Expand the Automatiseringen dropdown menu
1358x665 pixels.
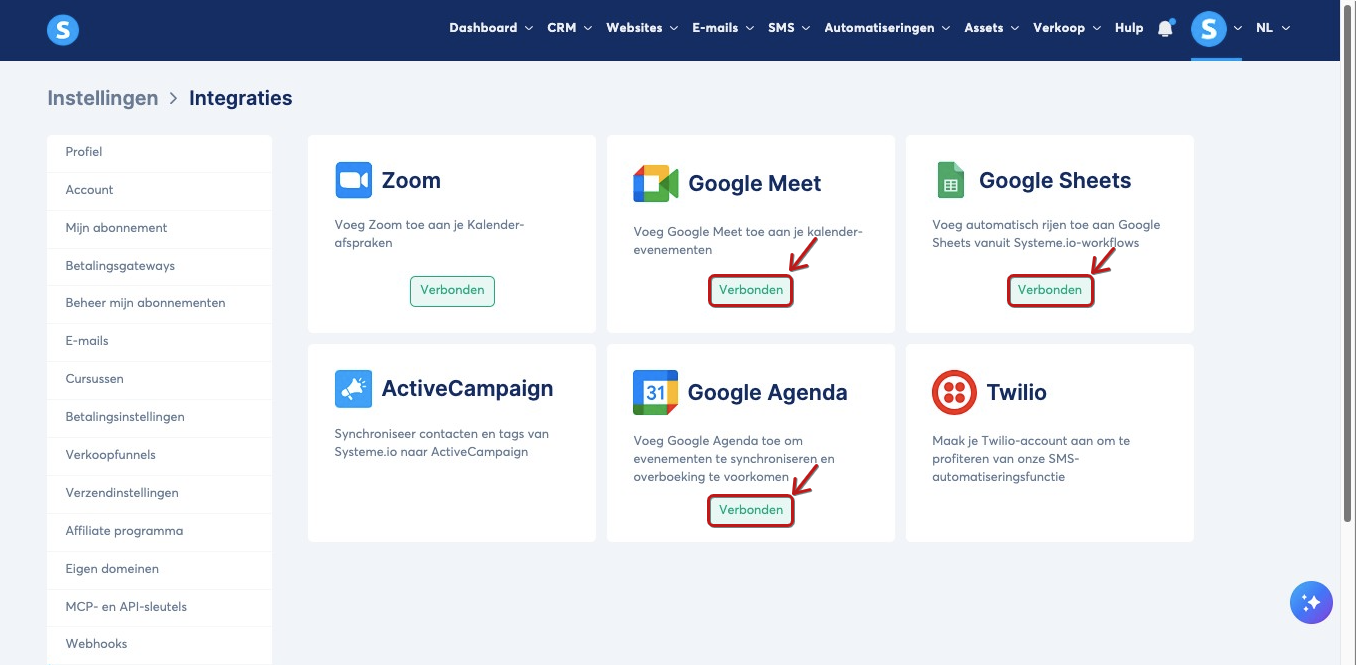pos(886,28)
